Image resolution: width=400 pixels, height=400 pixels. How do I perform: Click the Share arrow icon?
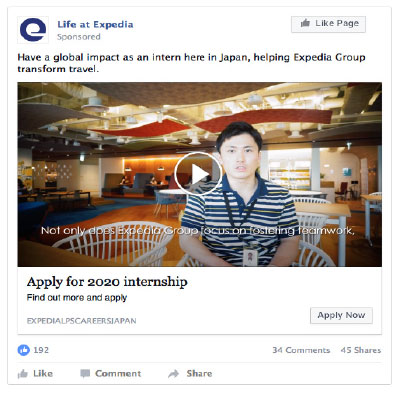coord(174,374)
